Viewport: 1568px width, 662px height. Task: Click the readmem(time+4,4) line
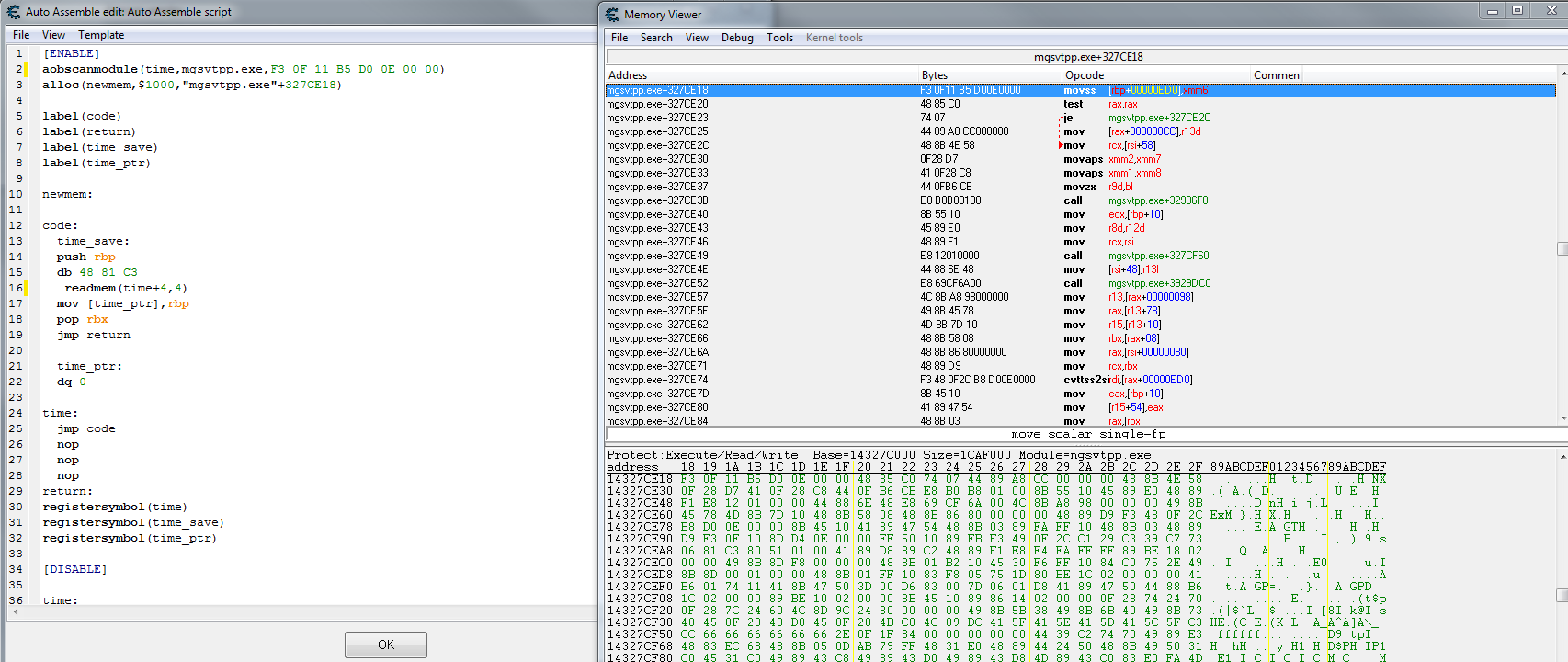tap(126, 288)
